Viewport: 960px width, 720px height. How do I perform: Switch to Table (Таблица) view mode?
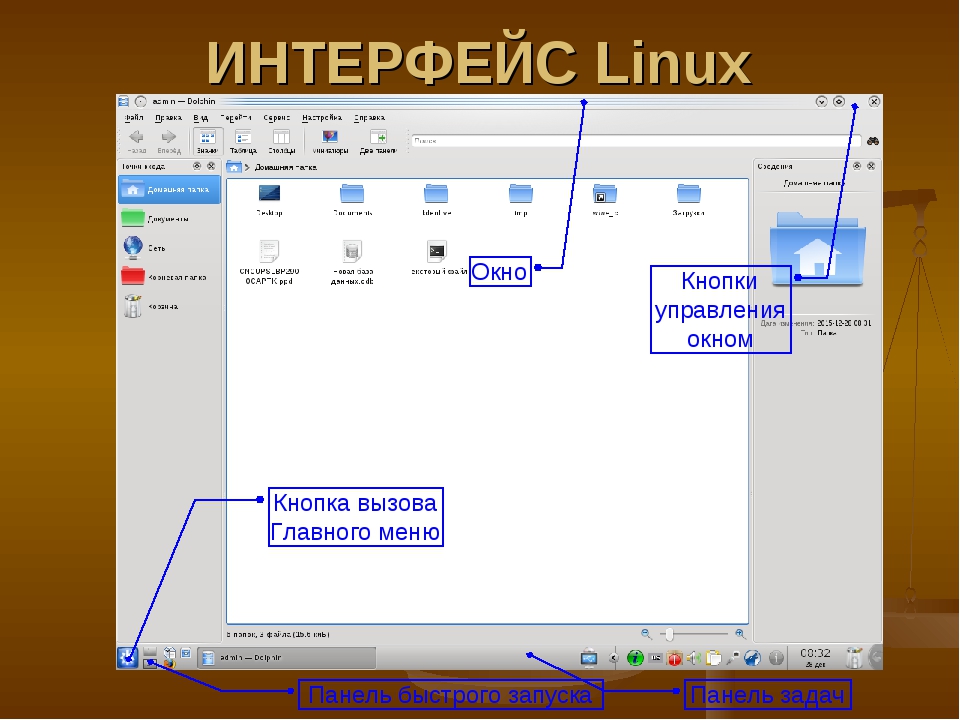tap(243, 141)
